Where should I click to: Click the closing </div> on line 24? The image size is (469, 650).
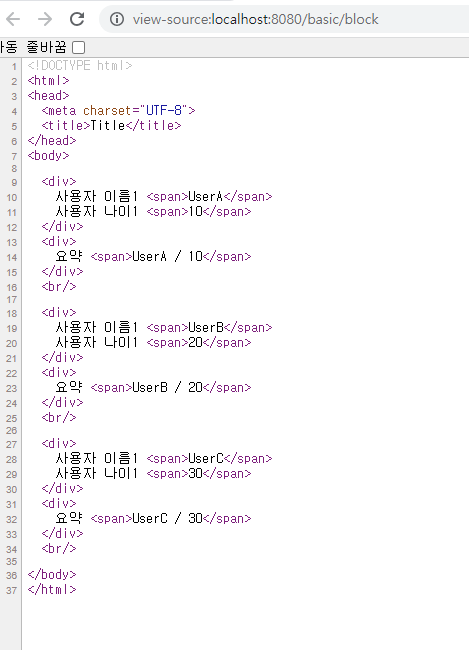point(62,402)
